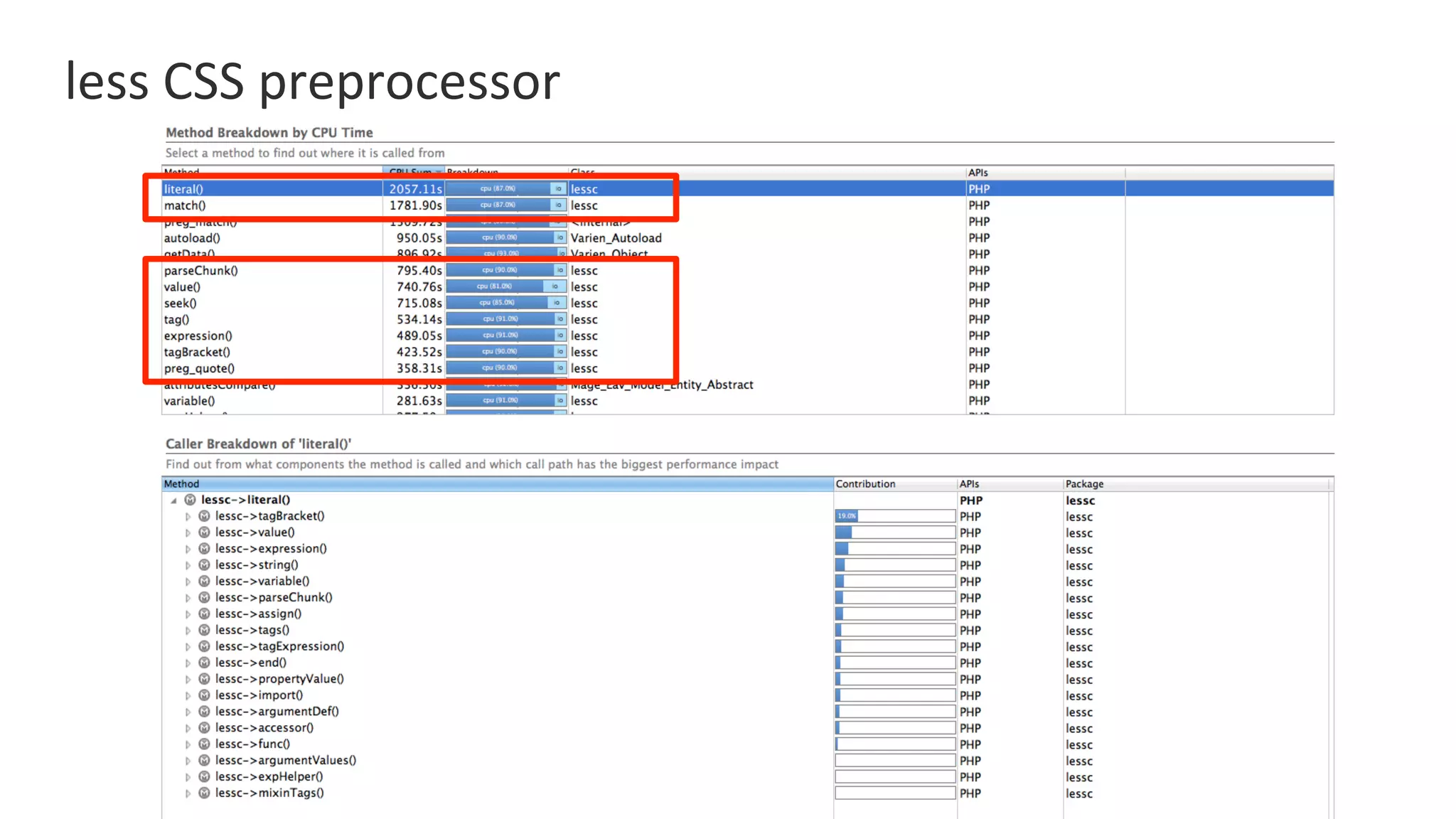Click the io segment in match() breakdown
The image size is (1456, 819).
pos(559,205)
